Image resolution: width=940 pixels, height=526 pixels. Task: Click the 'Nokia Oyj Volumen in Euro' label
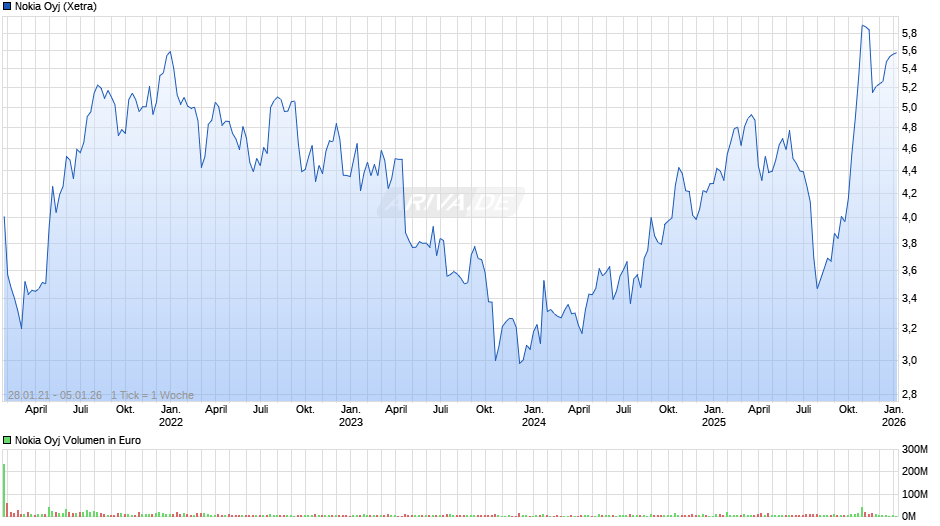(x=78, y=440)
